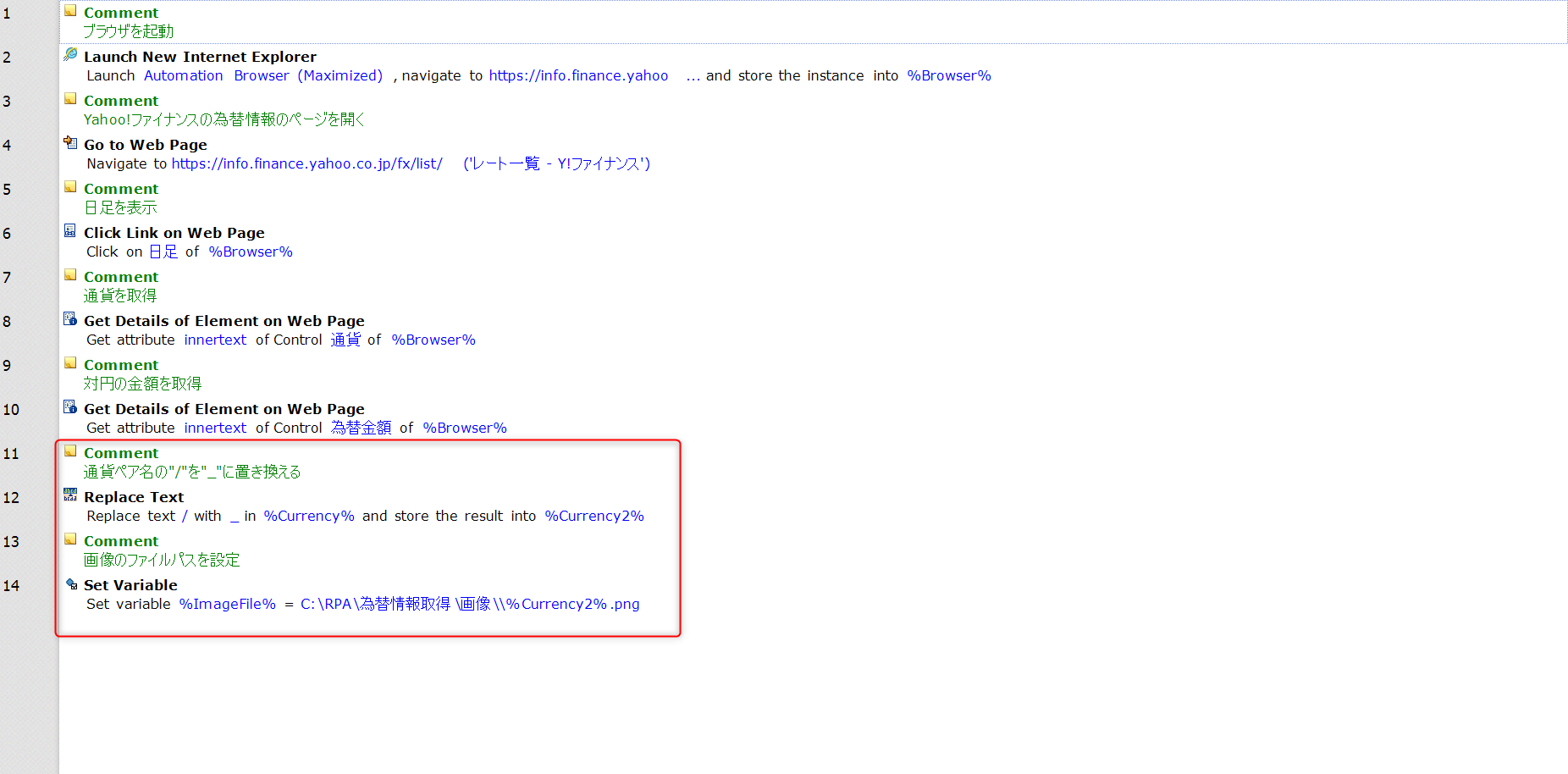Click the Replace Text action icon
Viewport: 1568px width, 774px height.
[70, 495]
